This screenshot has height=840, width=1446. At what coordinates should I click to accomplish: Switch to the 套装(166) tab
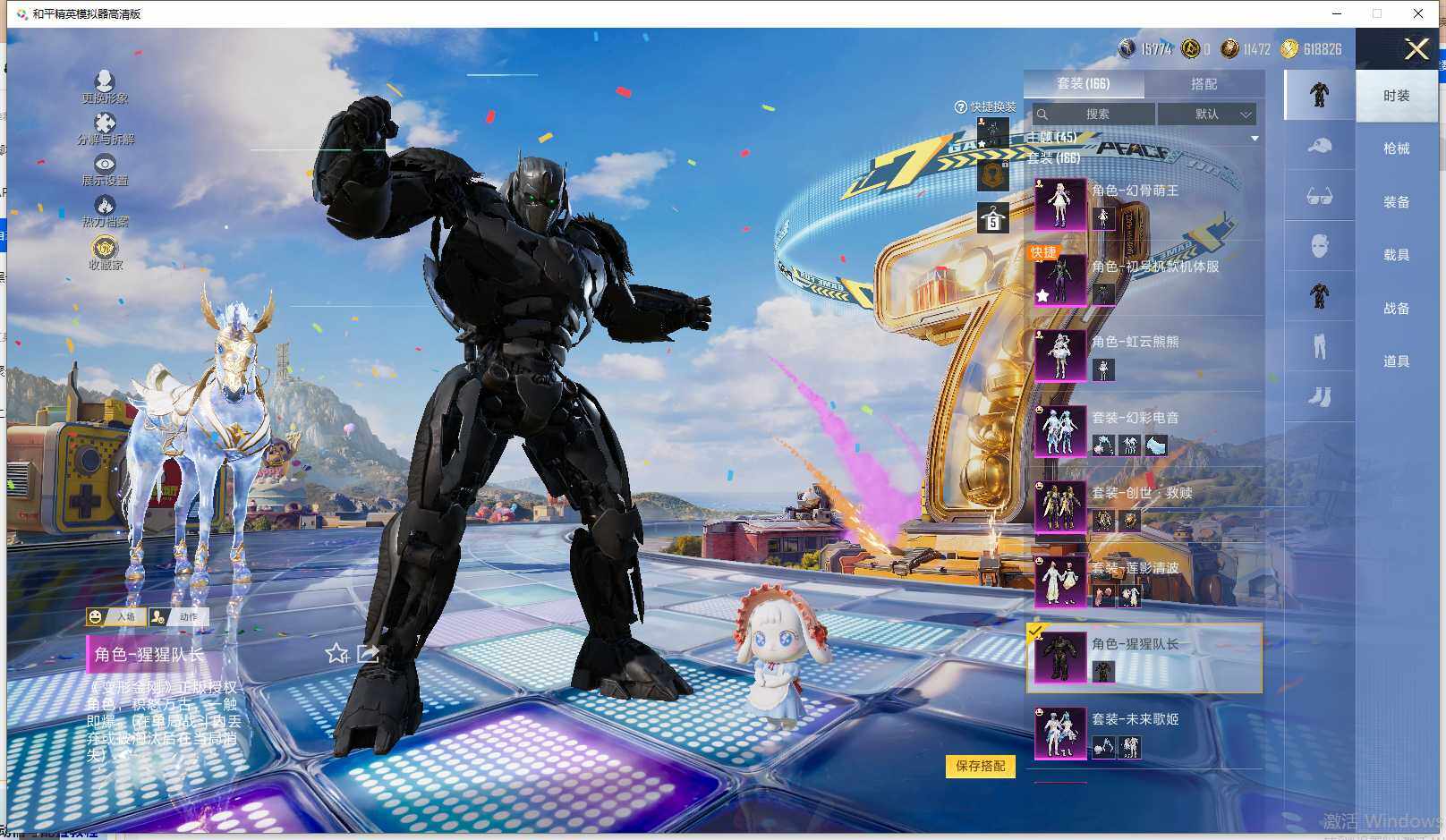point(1084,83)
